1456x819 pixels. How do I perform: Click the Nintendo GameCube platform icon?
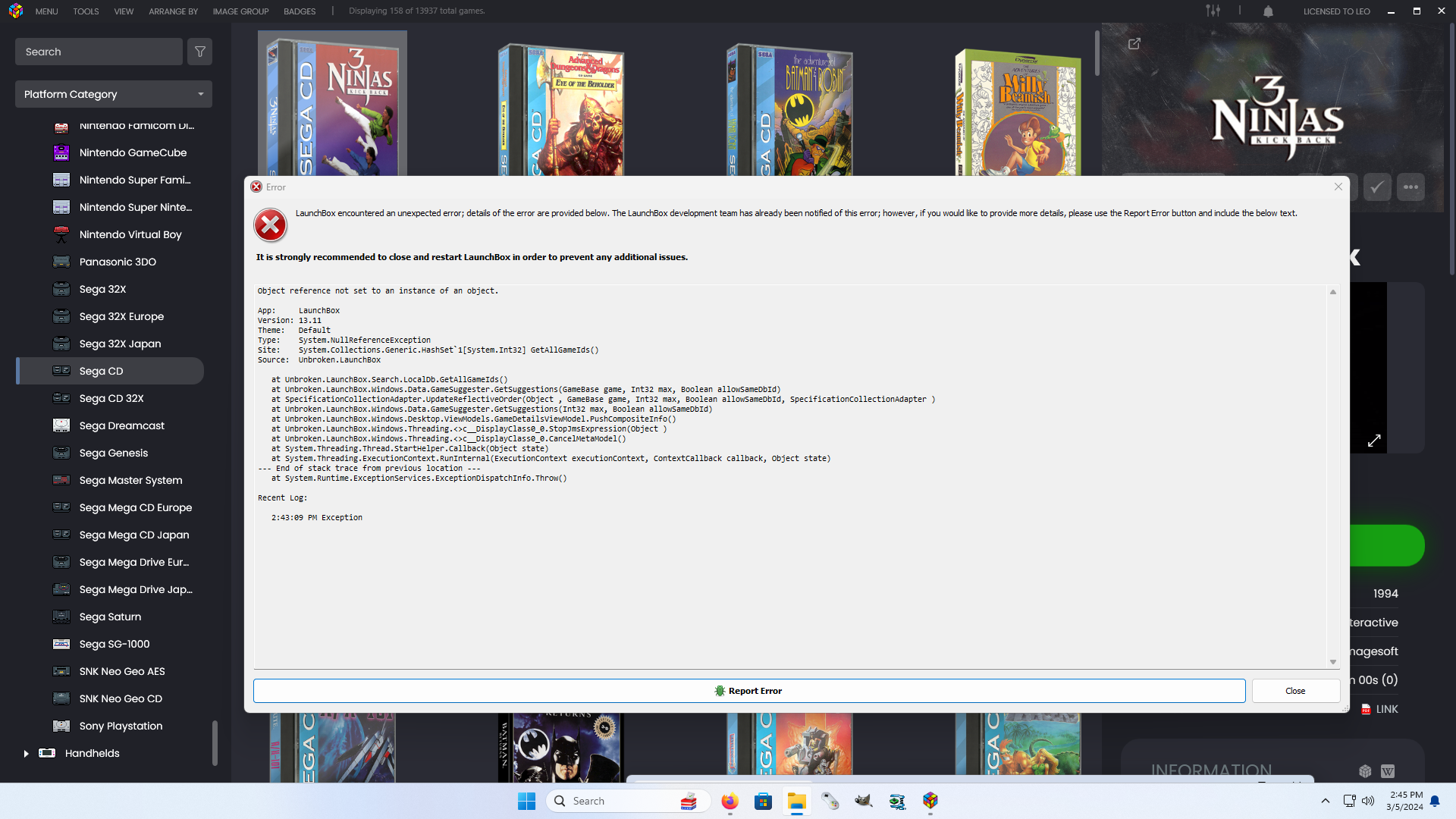click(x=61, y=152)
